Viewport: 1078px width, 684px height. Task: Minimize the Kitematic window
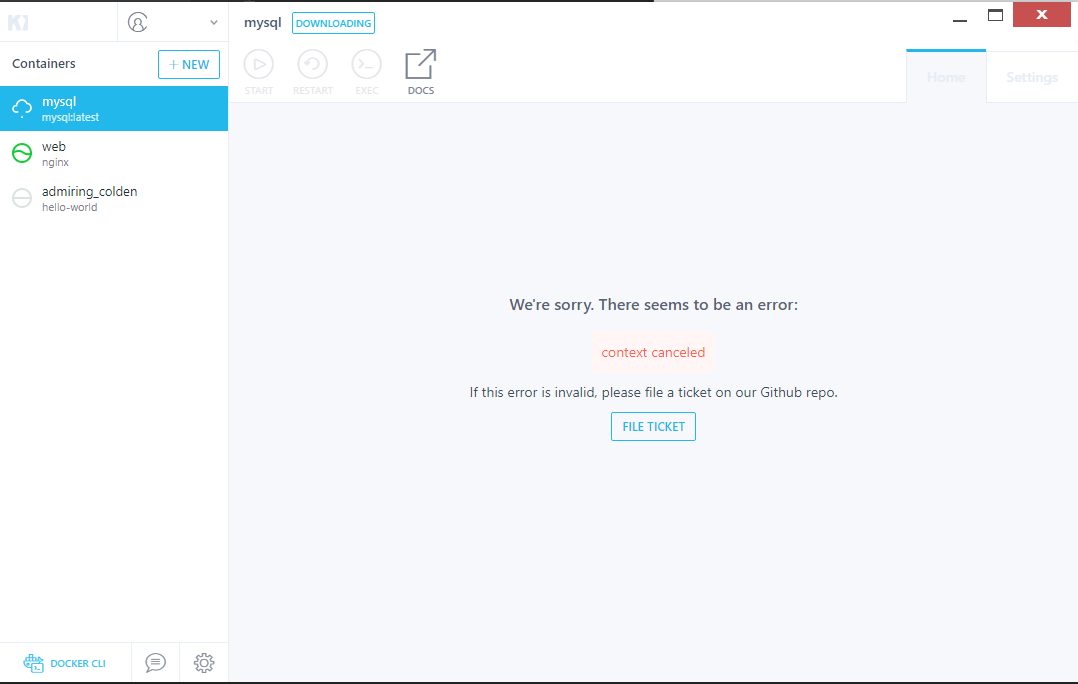[960, 21]
